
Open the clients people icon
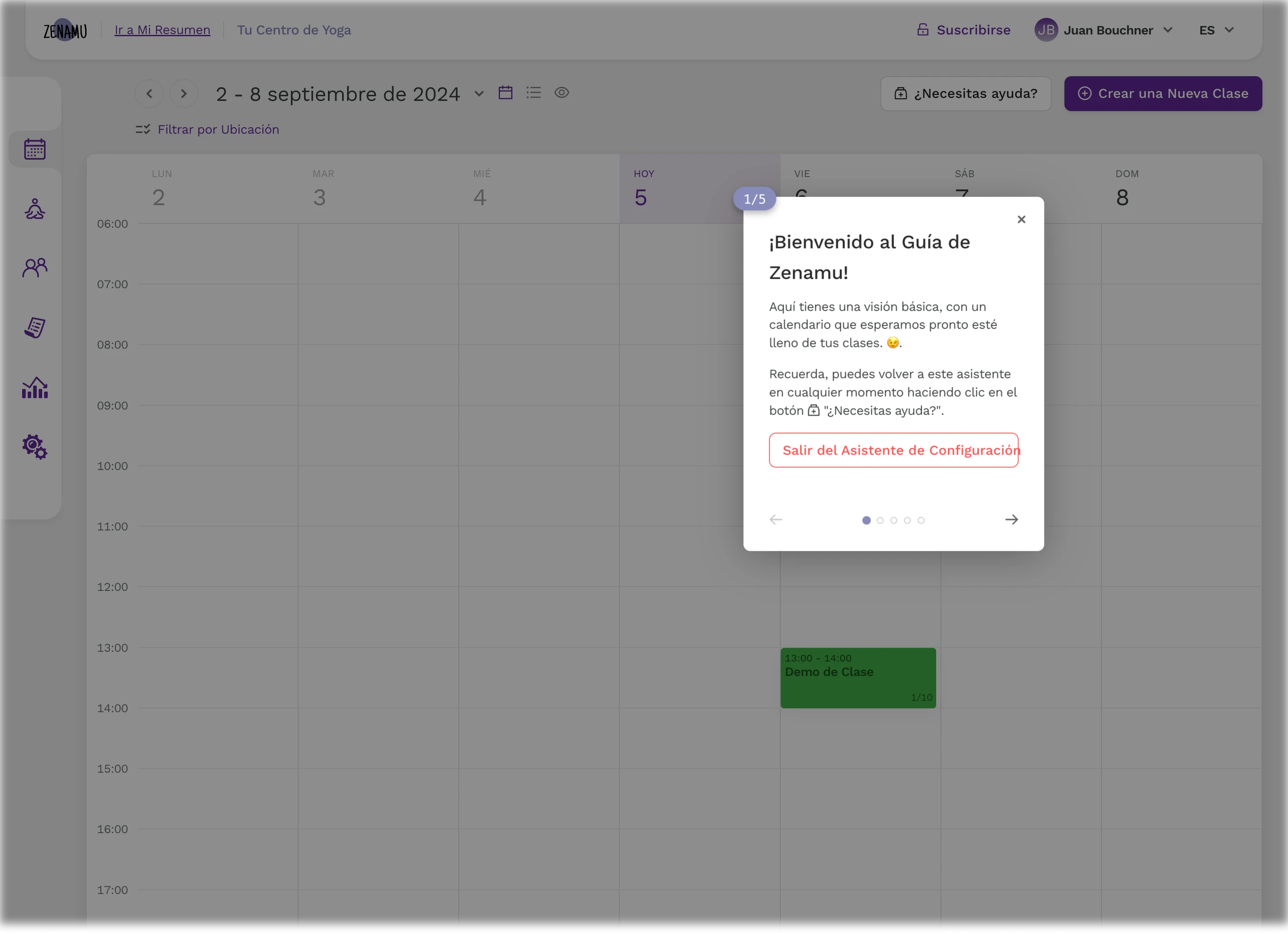coord(34,268)
